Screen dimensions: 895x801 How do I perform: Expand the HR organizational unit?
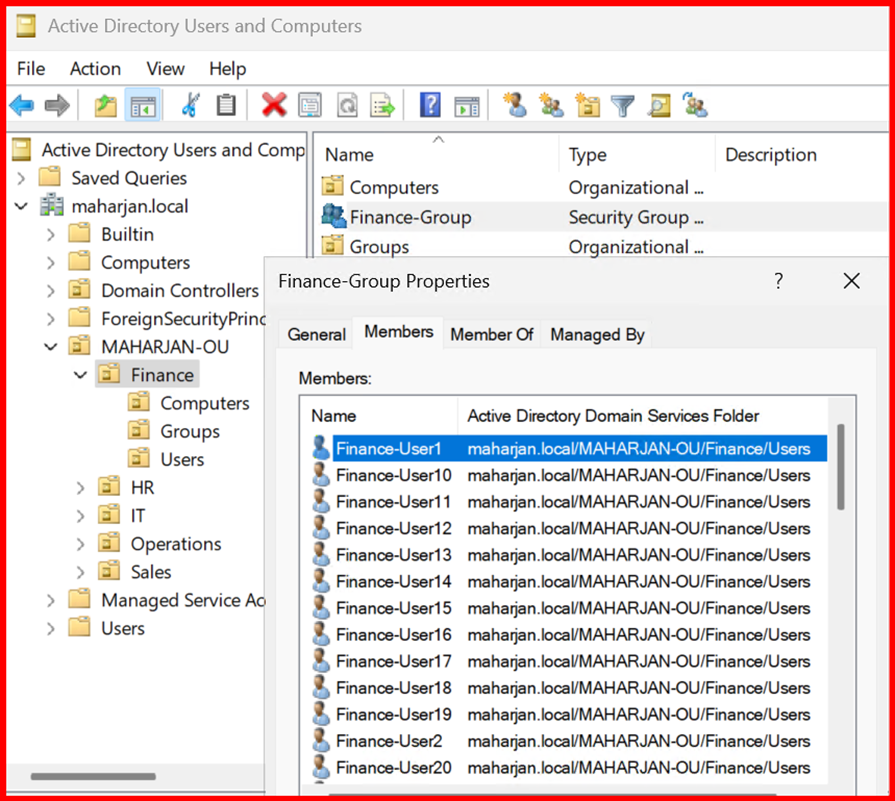click(81, 488)
